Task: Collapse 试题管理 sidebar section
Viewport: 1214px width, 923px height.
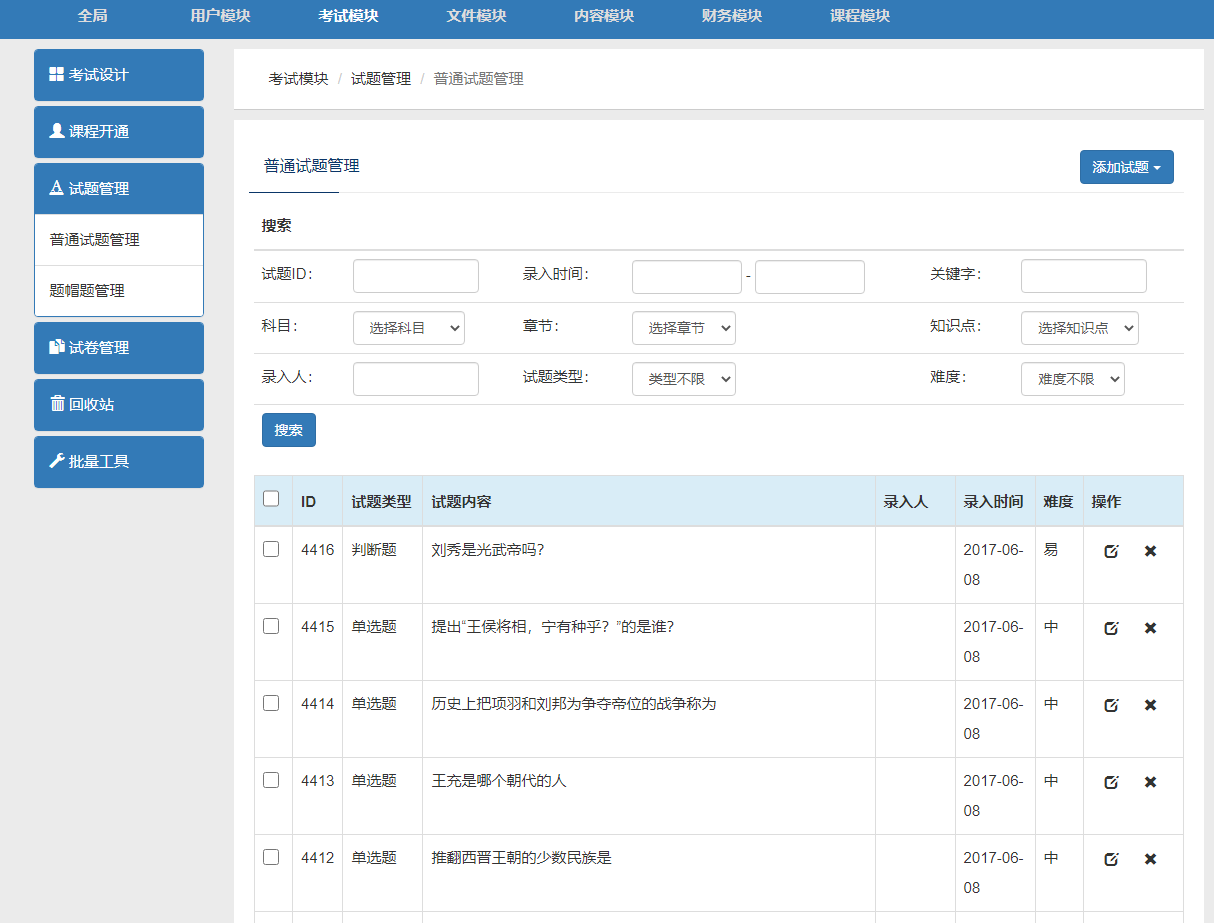Action: click(119, 189)
